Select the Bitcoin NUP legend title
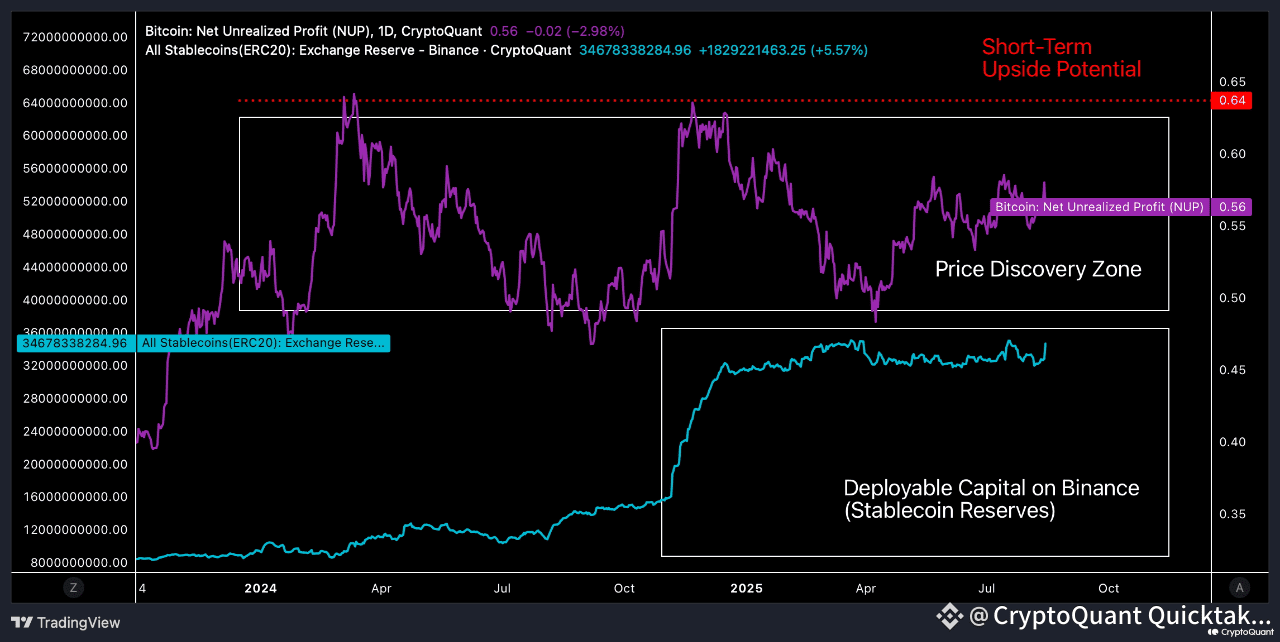1280x642 pixels. pyautogui.click(x=313, y=31)
